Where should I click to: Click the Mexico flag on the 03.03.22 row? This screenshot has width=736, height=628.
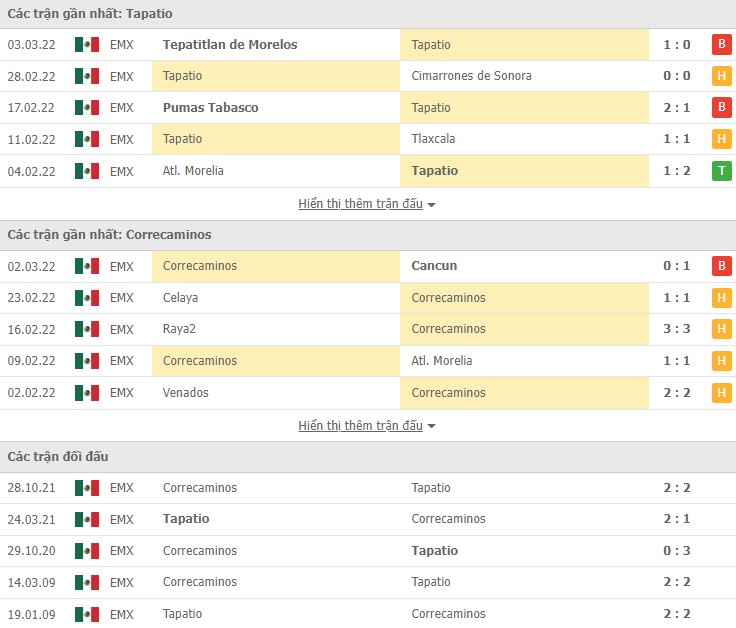click(x=87, y=45)
